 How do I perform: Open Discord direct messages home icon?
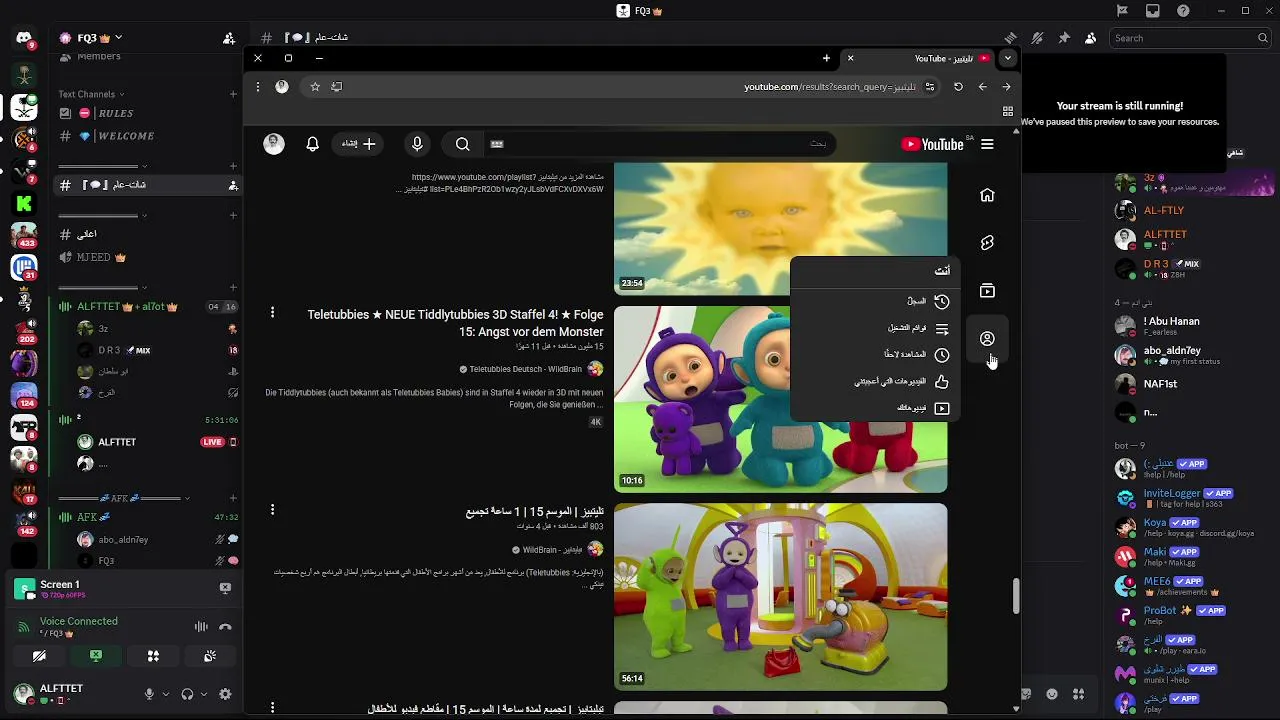pyautogui.click(x=24, y=39)
